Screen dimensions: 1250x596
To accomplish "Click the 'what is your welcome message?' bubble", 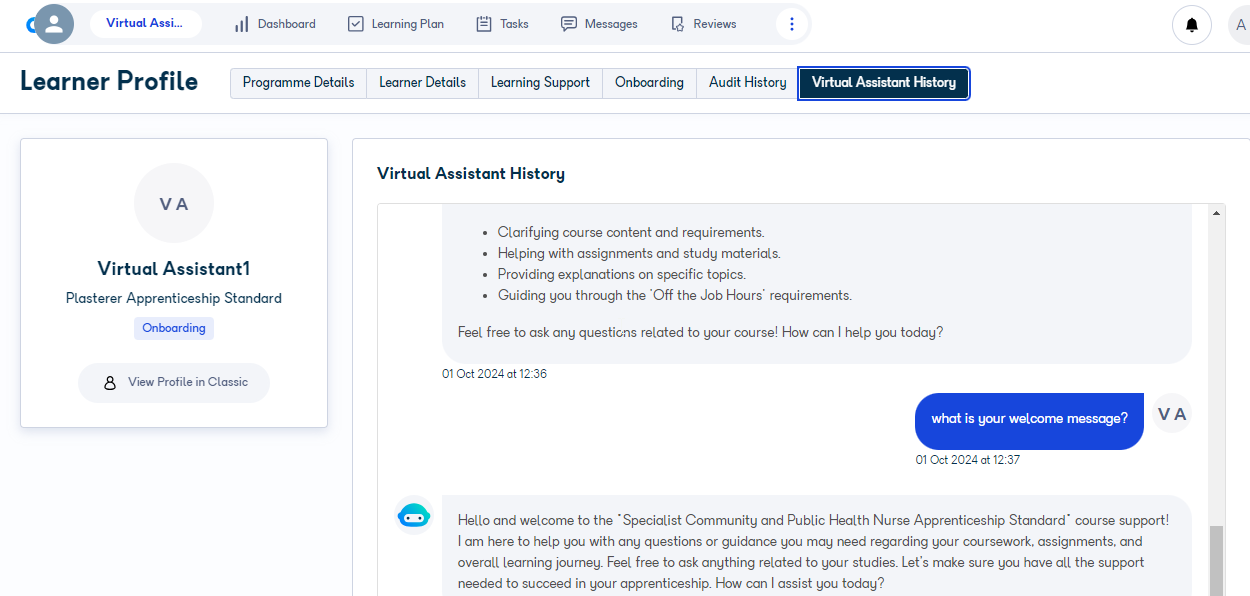I will [1029, 420].
